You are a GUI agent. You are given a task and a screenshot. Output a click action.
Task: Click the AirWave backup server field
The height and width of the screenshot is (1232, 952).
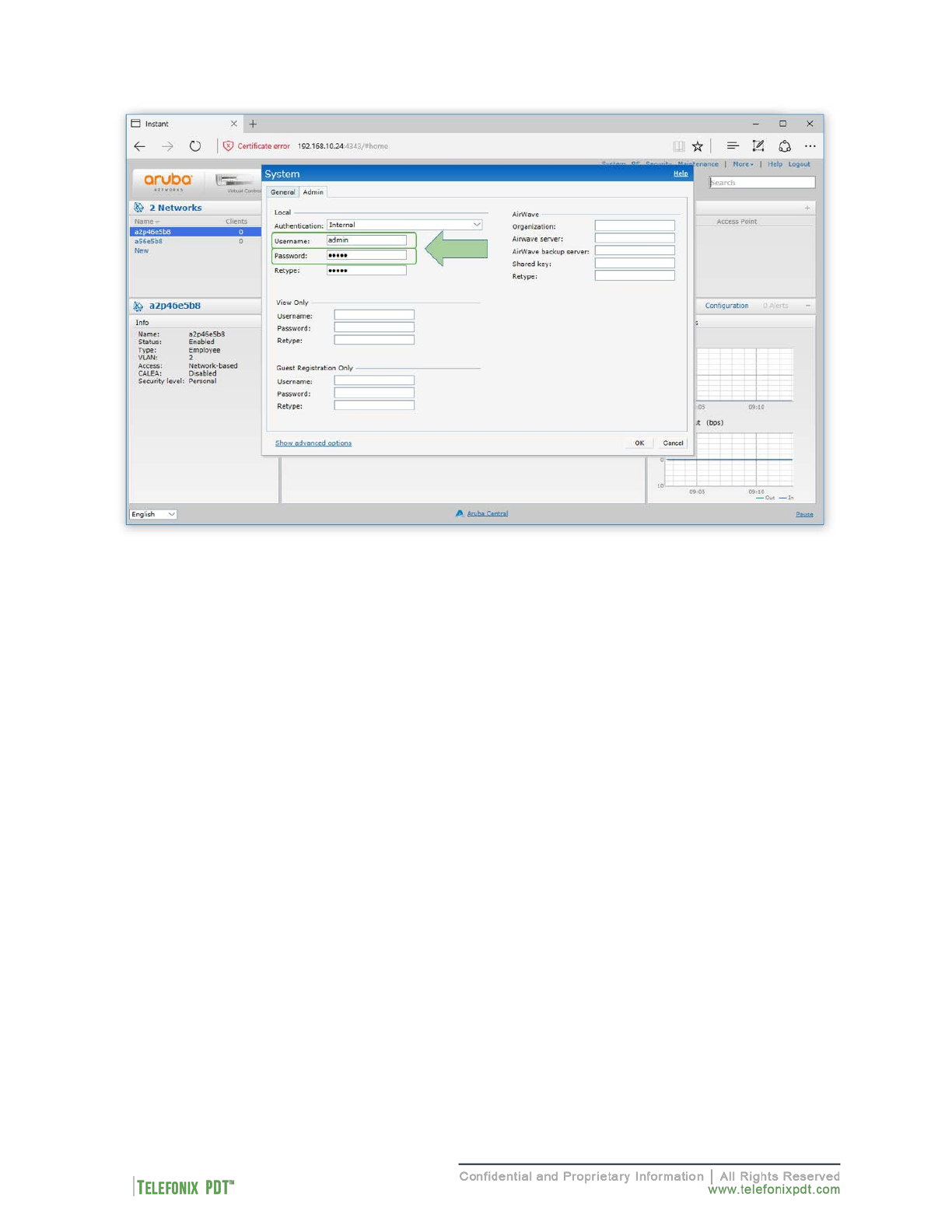(x=635, y=250)
